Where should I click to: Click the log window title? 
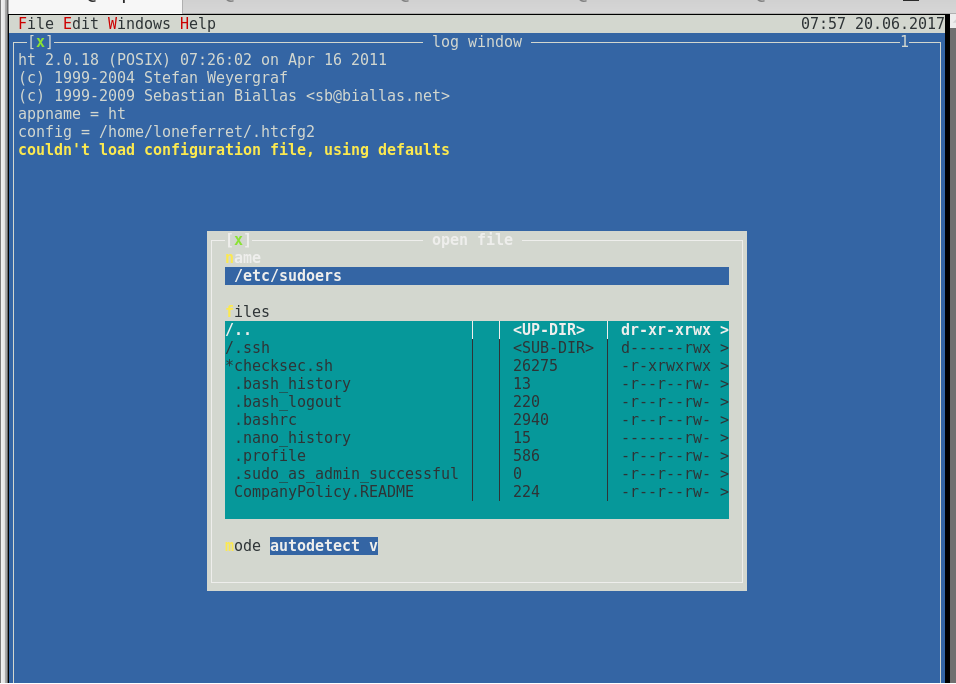click(x=477, y=42)
